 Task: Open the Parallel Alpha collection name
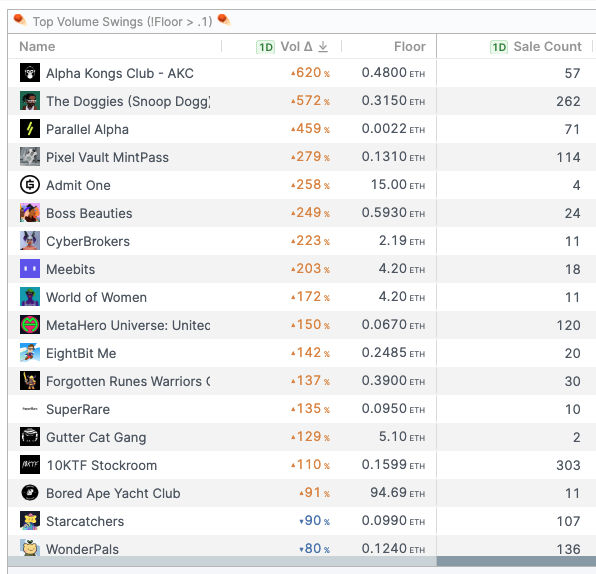coord(87,129)
